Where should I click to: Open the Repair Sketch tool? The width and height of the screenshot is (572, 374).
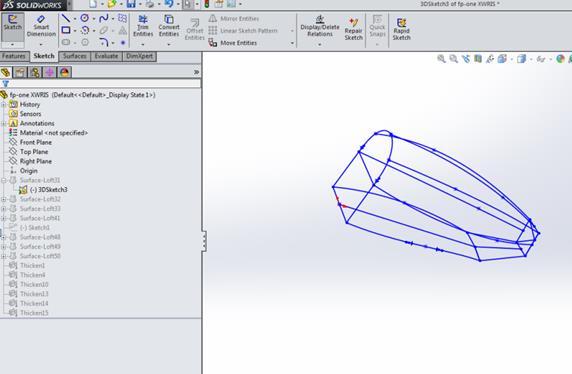[353, 29]
